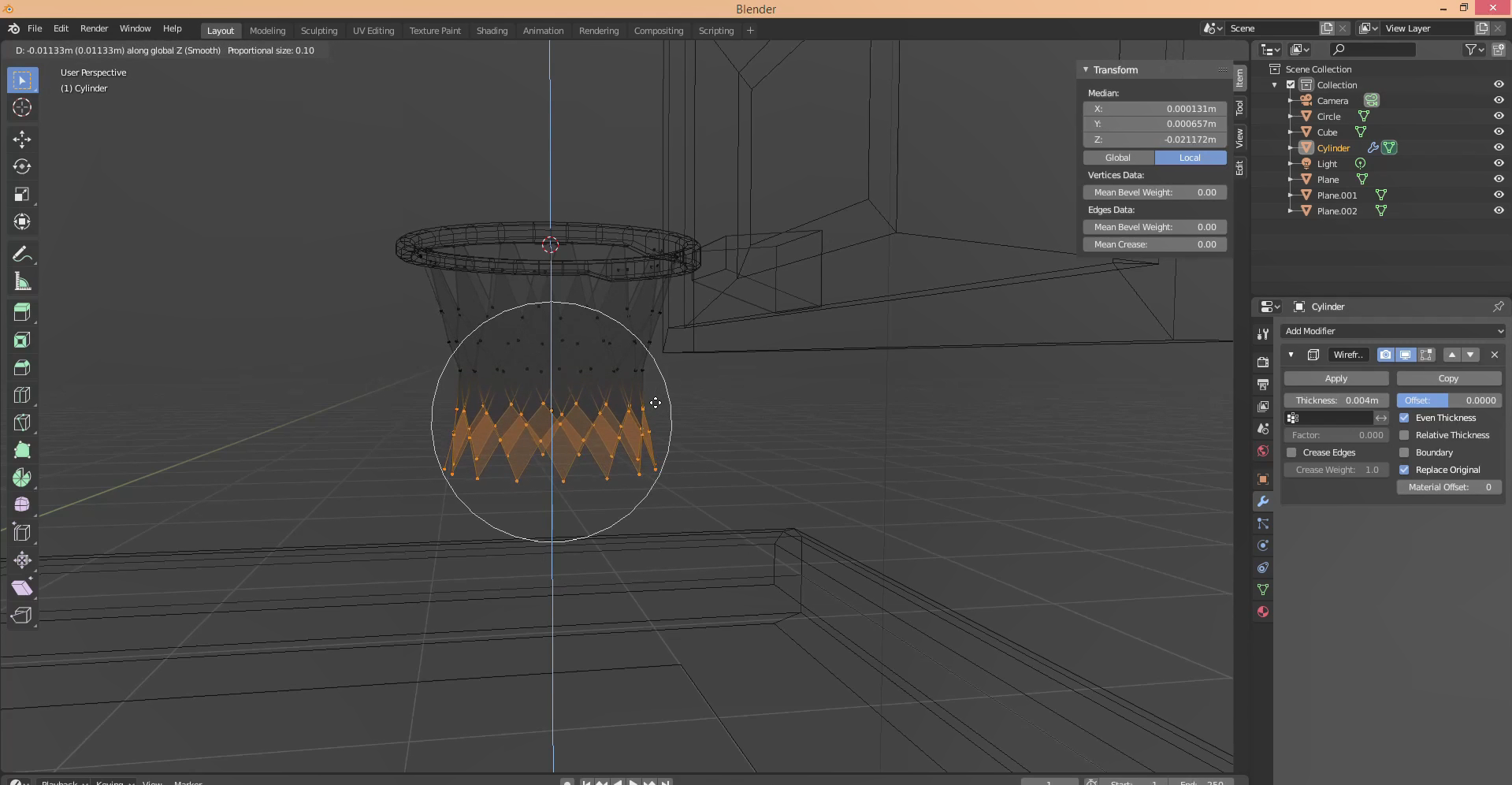Select the Move tool
This screenshot has width=1512, height=785.
pos(22,140)
